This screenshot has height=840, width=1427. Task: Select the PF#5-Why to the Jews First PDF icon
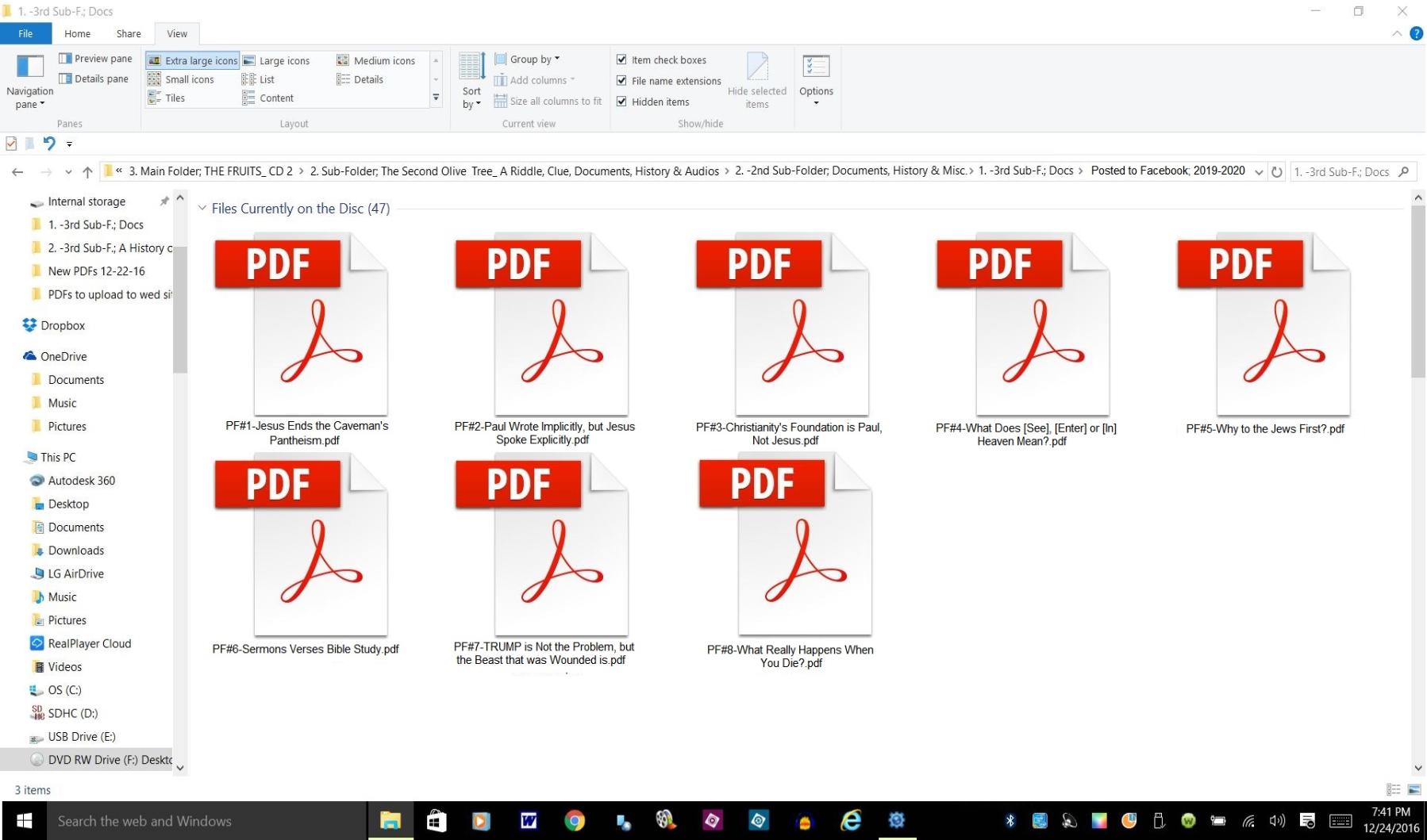coord(1264,324)
